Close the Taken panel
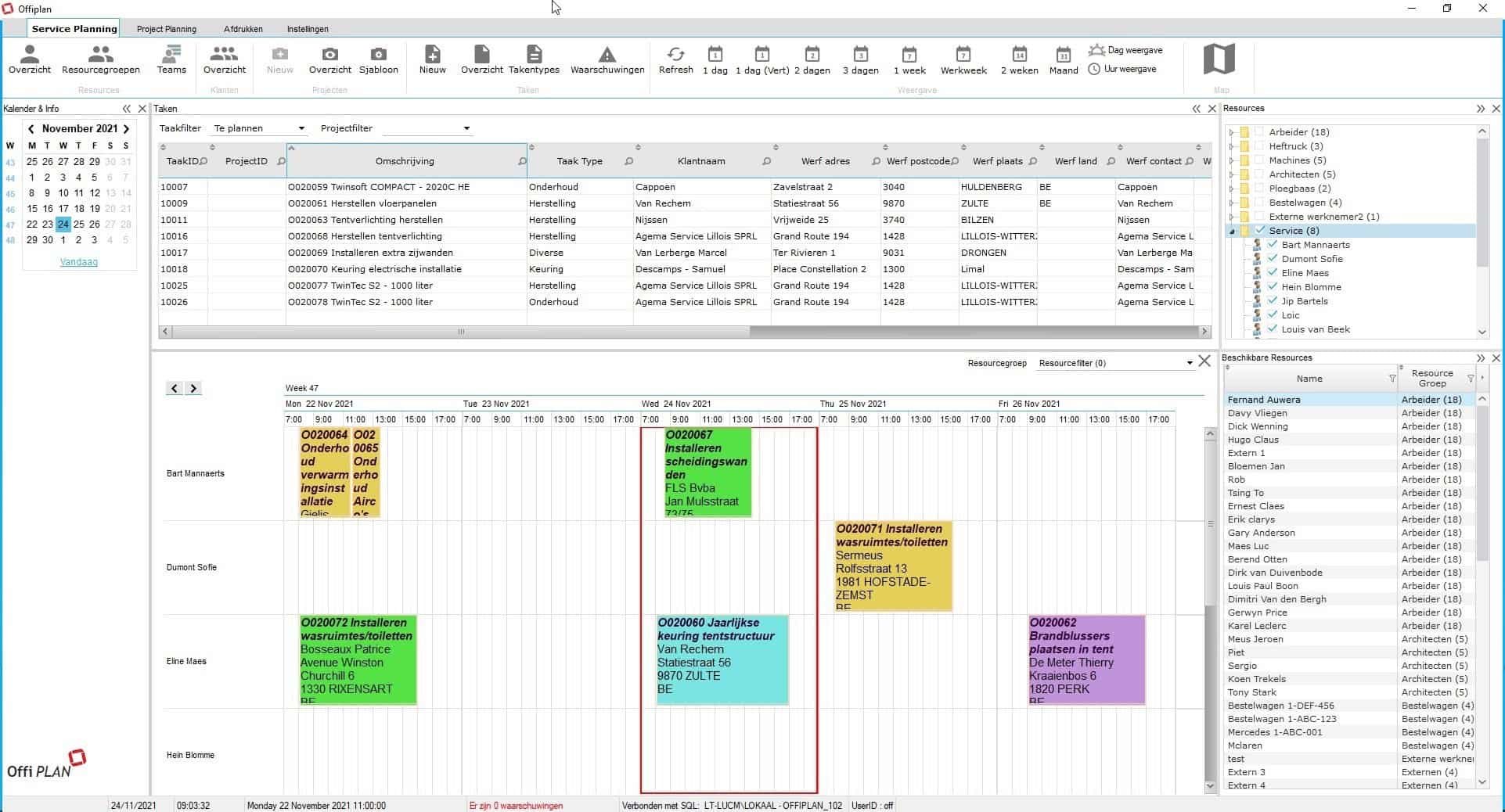The width and height of the screenshot is (1505, 812). [1212, 109]
